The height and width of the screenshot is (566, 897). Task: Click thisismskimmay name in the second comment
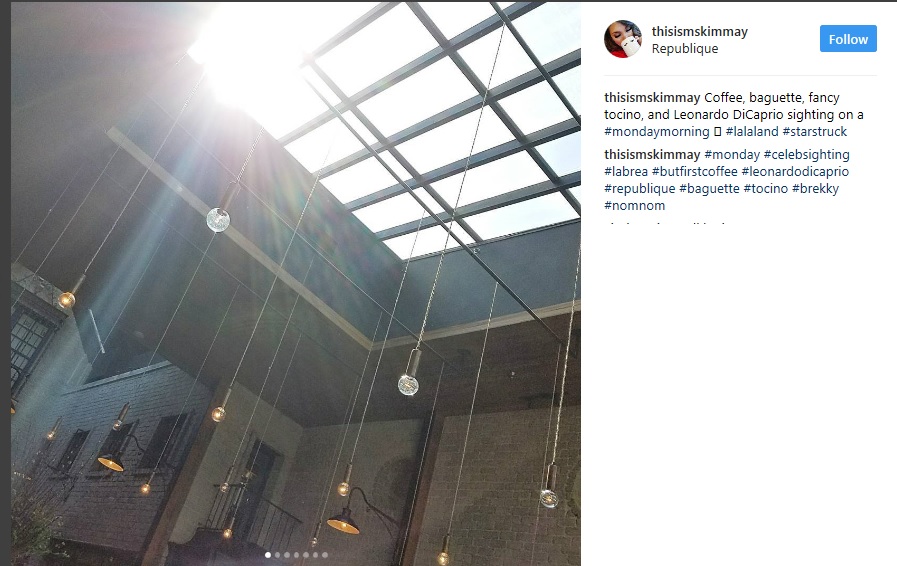[652, 155]
